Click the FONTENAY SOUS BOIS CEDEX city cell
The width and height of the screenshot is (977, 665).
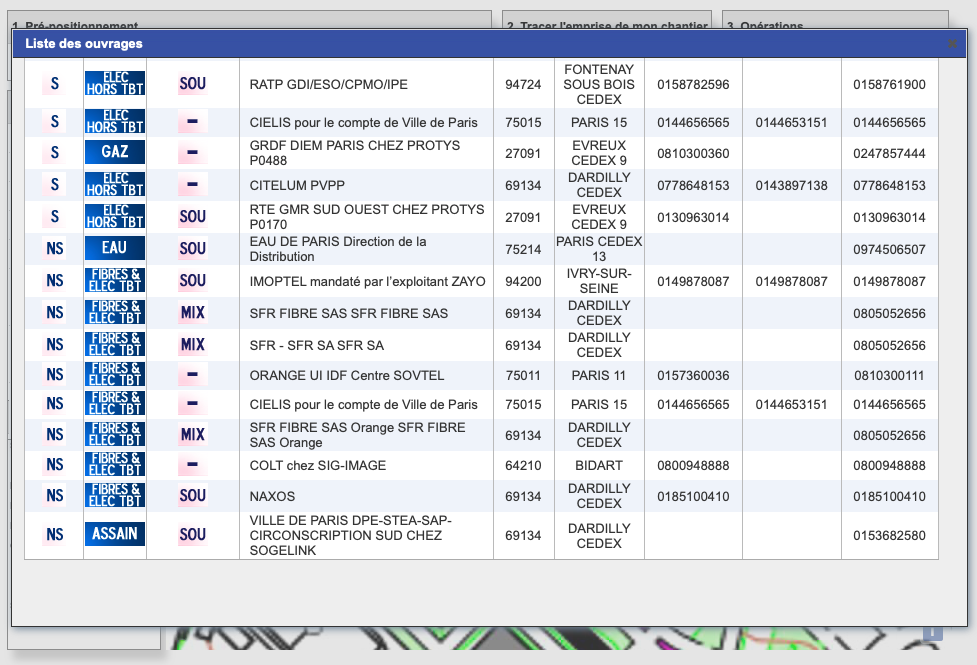click(x=599, y=84)
